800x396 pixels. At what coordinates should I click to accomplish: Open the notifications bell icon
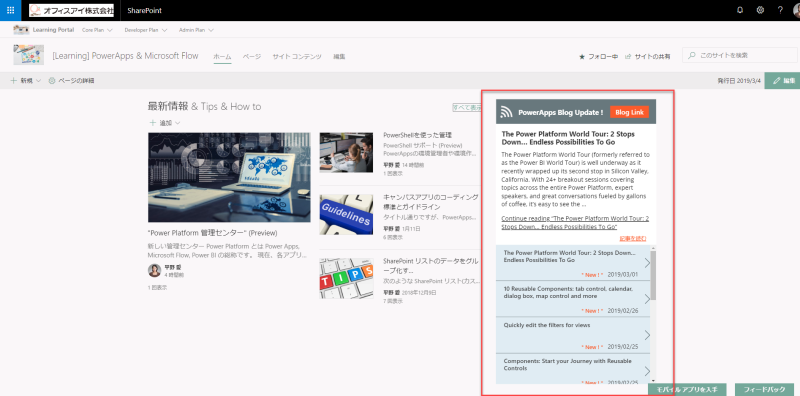pos(740,10)
